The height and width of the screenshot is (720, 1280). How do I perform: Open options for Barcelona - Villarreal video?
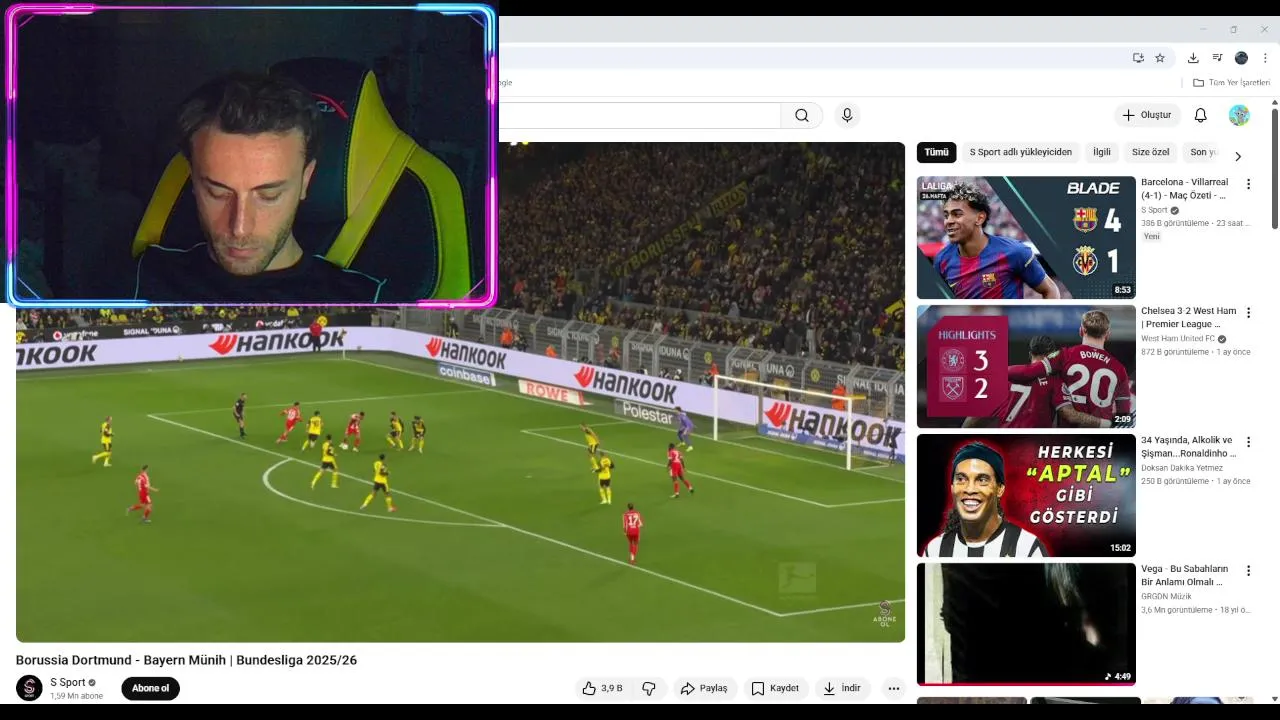(x=1248, y=184)
